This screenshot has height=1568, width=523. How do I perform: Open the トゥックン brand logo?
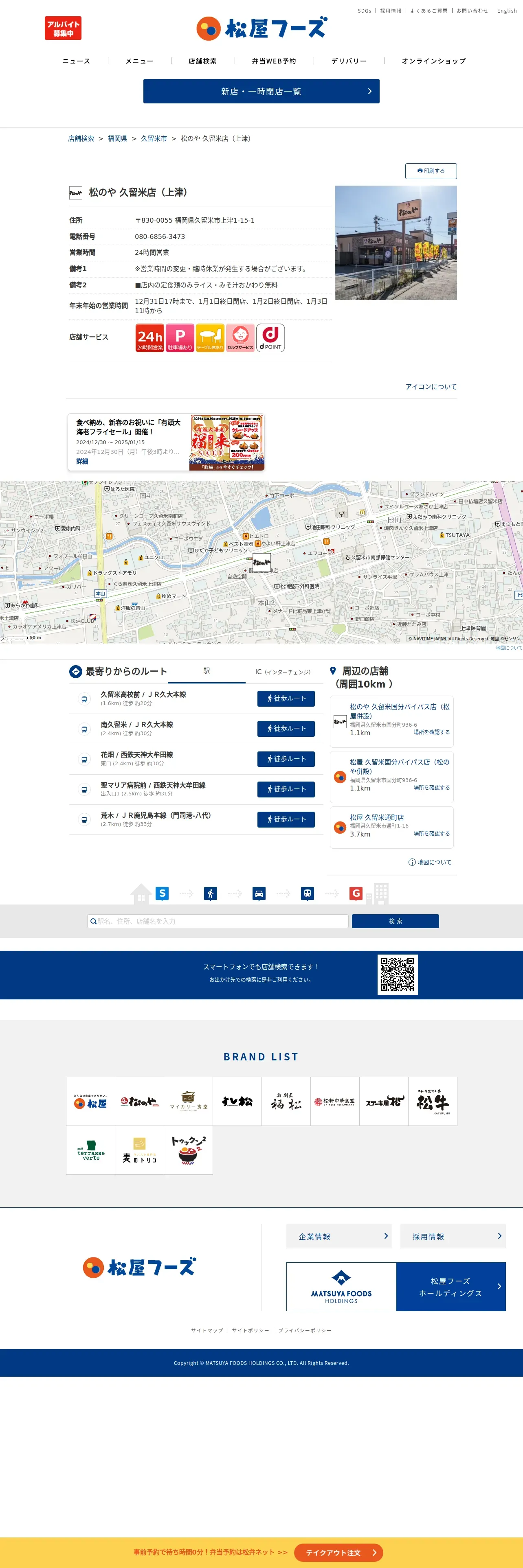tap(188, 1150)
